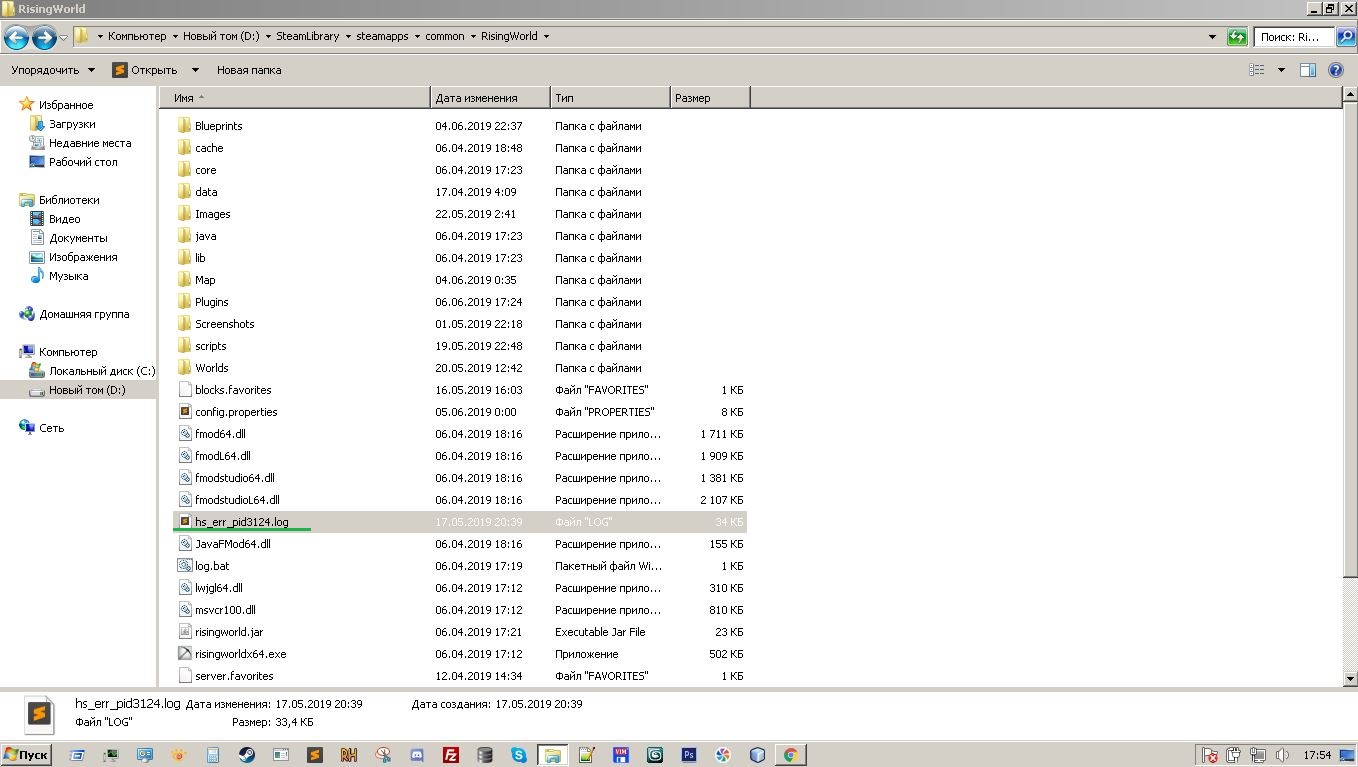This screenshot has width=1358, height=767.
Task: Click the file list scrollbar up arrow
Action: pos(1350,95)
